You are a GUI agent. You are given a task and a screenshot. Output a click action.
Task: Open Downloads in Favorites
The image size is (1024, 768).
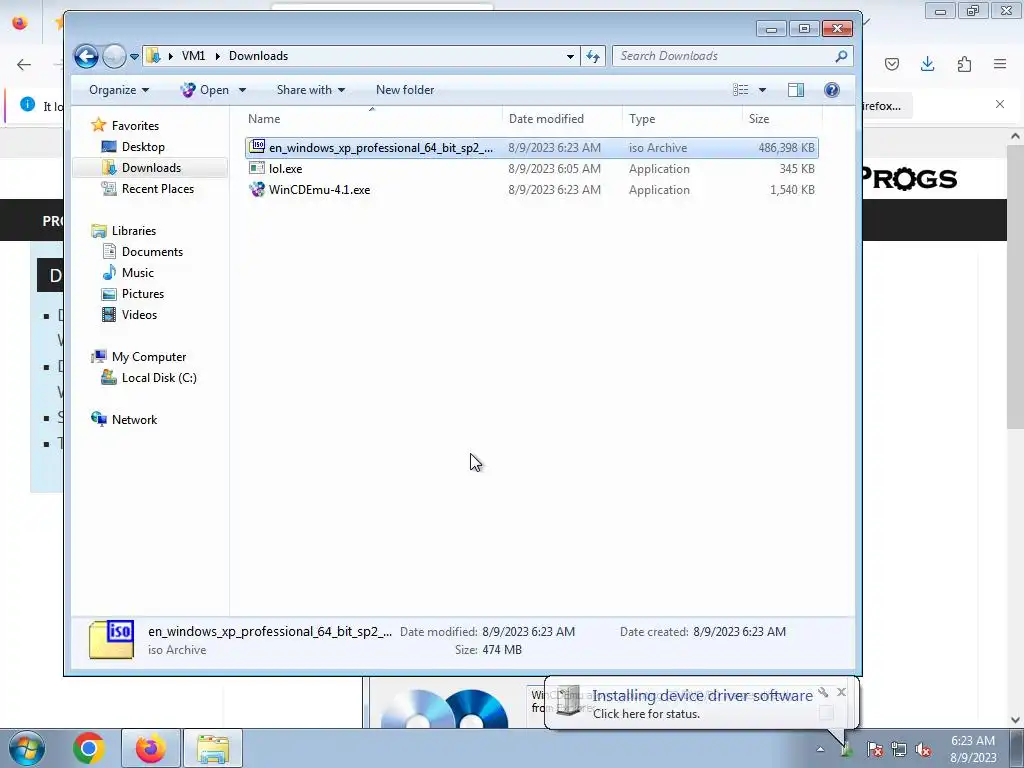[x=151, y=168]
